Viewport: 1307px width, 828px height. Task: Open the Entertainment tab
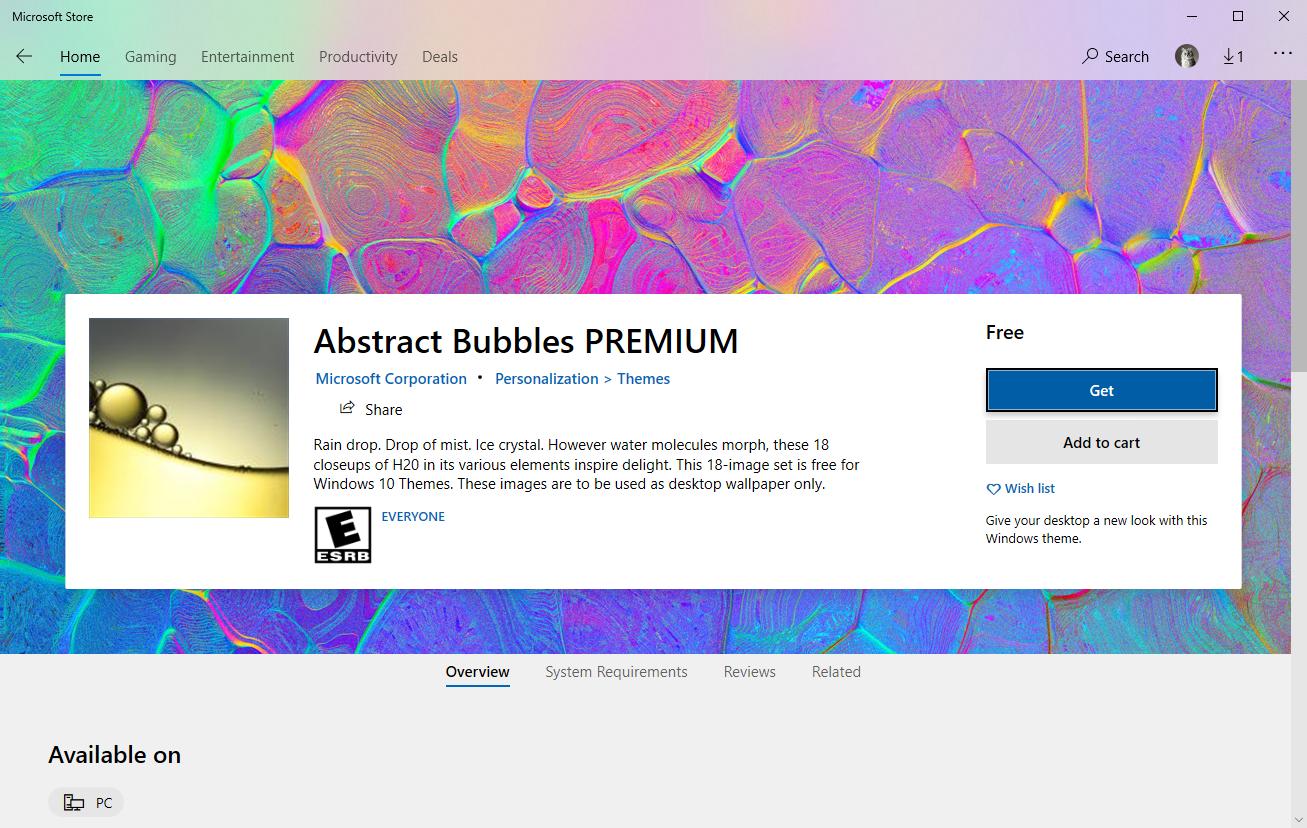pyautogui.click(x=248, y=57)
